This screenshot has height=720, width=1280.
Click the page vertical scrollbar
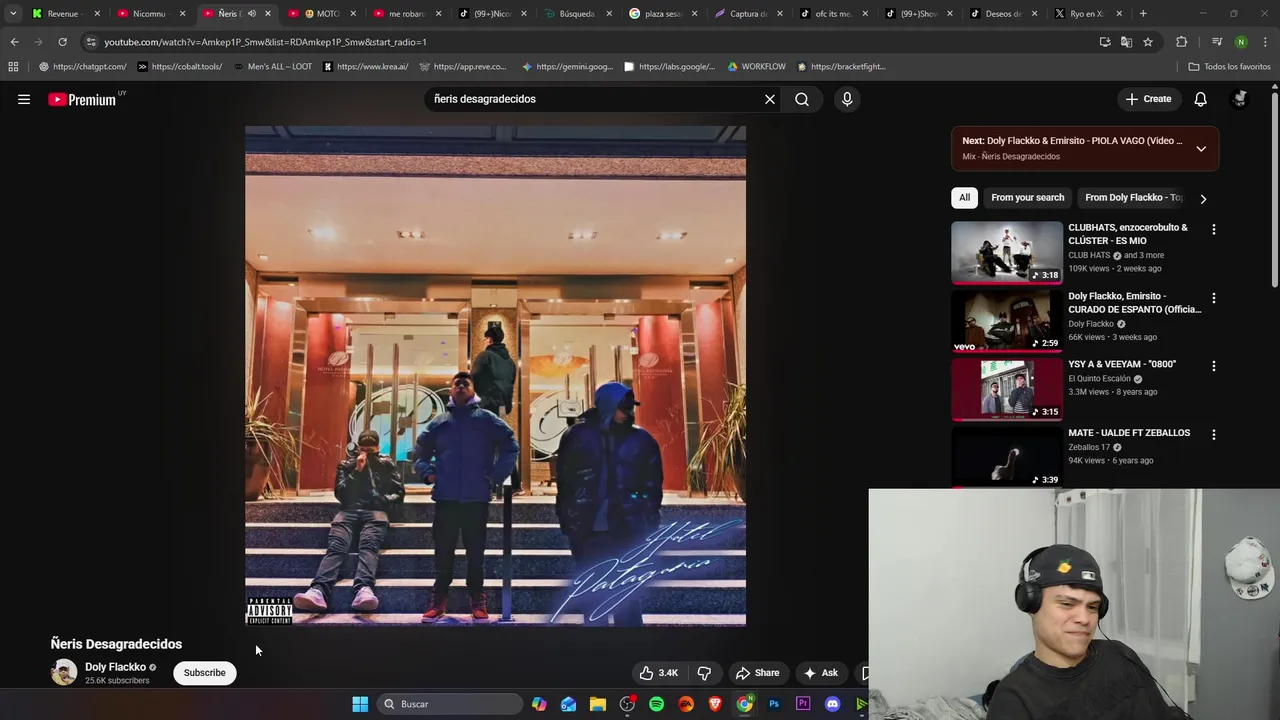click(1275, 190)
